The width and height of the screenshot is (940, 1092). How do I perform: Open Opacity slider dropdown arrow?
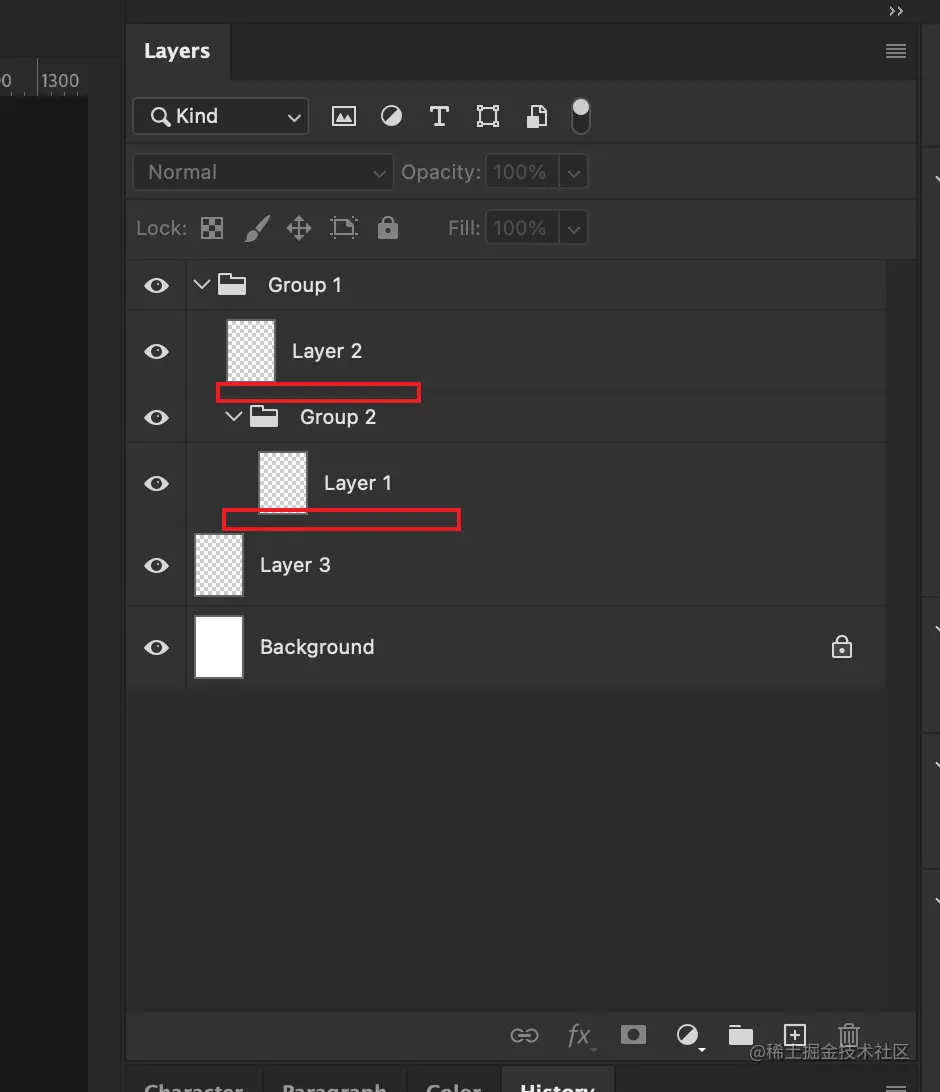click(573, 173)
